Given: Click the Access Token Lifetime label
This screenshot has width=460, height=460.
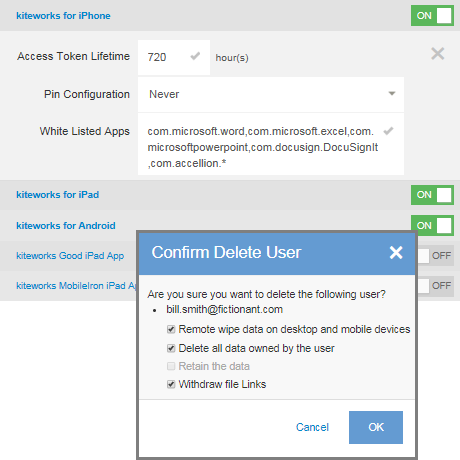Looking at the screenshot, I should 73,56.
